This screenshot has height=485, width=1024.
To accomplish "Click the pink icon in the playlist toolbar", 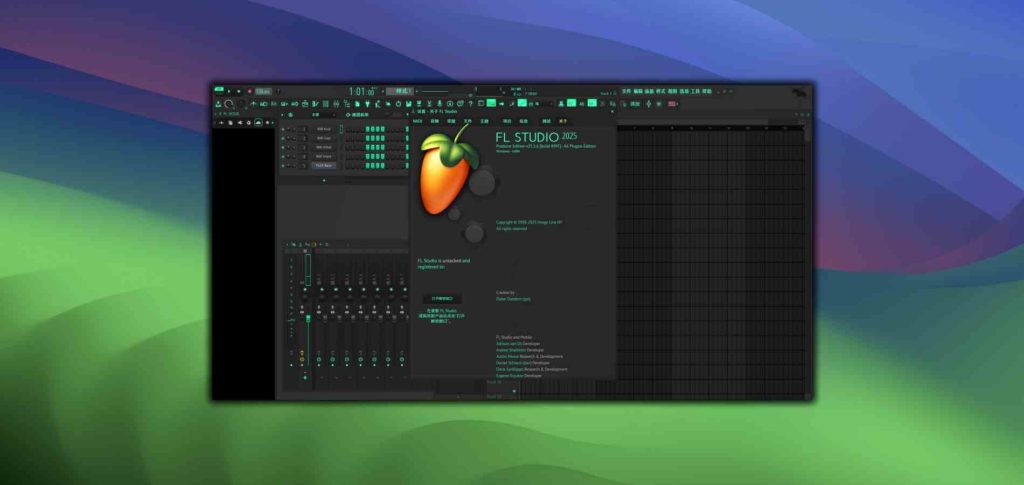I will click(x=671, y=104).
